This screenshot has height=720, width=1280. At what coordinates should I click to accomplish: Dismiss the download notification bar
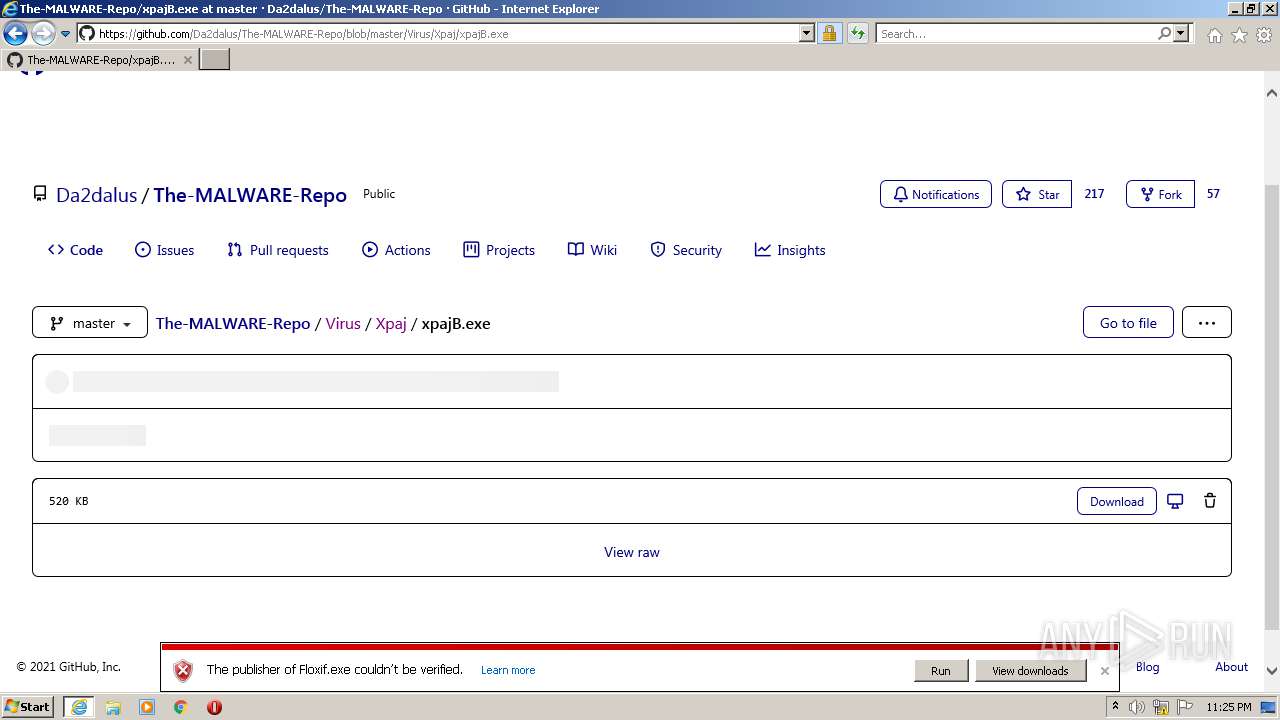(1105, 671)
